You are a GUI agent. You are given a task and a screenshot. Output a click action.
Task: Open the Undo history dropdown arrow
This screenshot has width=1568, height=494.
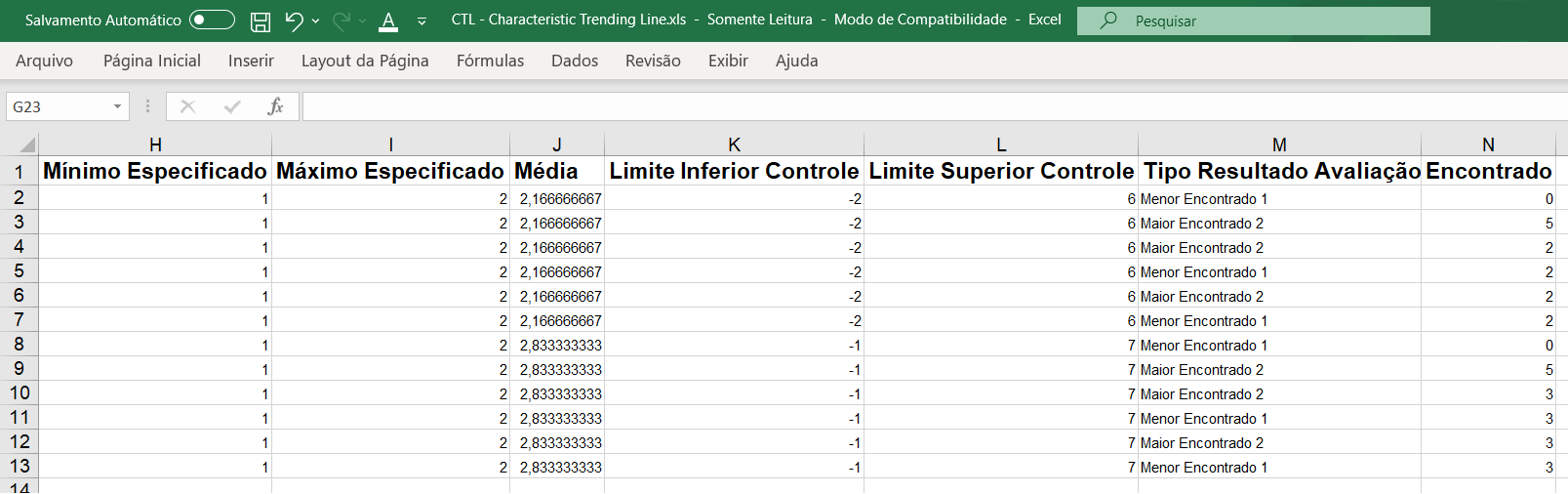coord(316,21)
